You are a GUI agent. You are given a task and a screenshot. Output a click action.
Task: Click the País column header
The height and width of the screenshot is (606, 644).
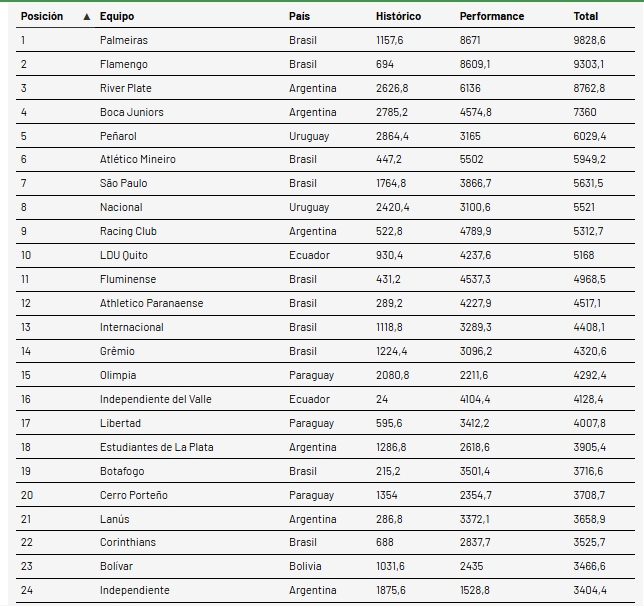click(x=299, y=17)
